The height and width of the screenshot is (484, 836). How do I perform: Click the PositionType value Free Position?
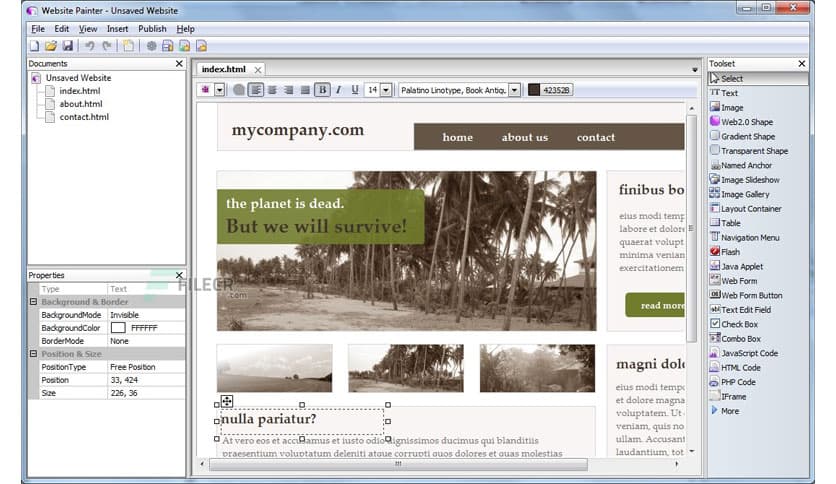tap(146, 367)
